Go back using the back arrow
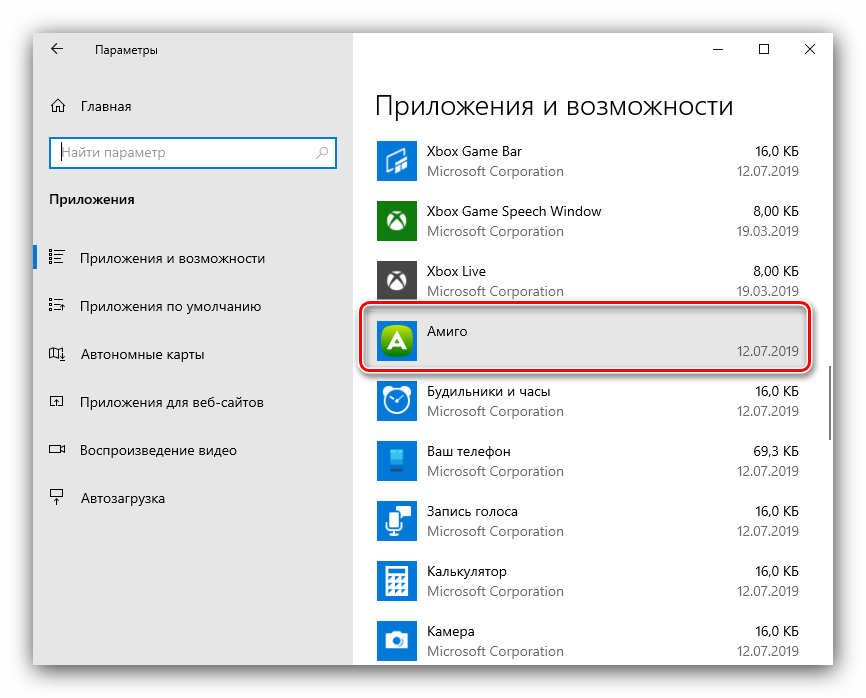The image size is (866, 698). click(x=57, y=49)
